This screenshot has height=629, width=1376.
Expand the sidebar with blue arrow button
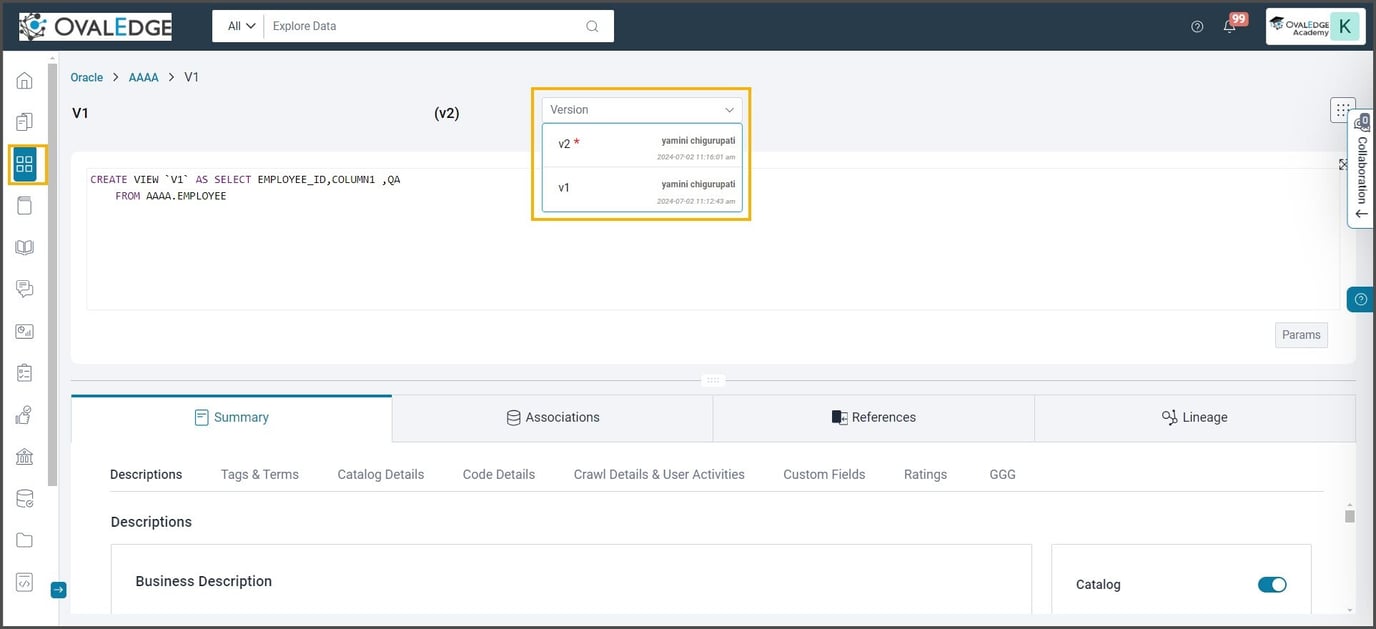(58, 590)
